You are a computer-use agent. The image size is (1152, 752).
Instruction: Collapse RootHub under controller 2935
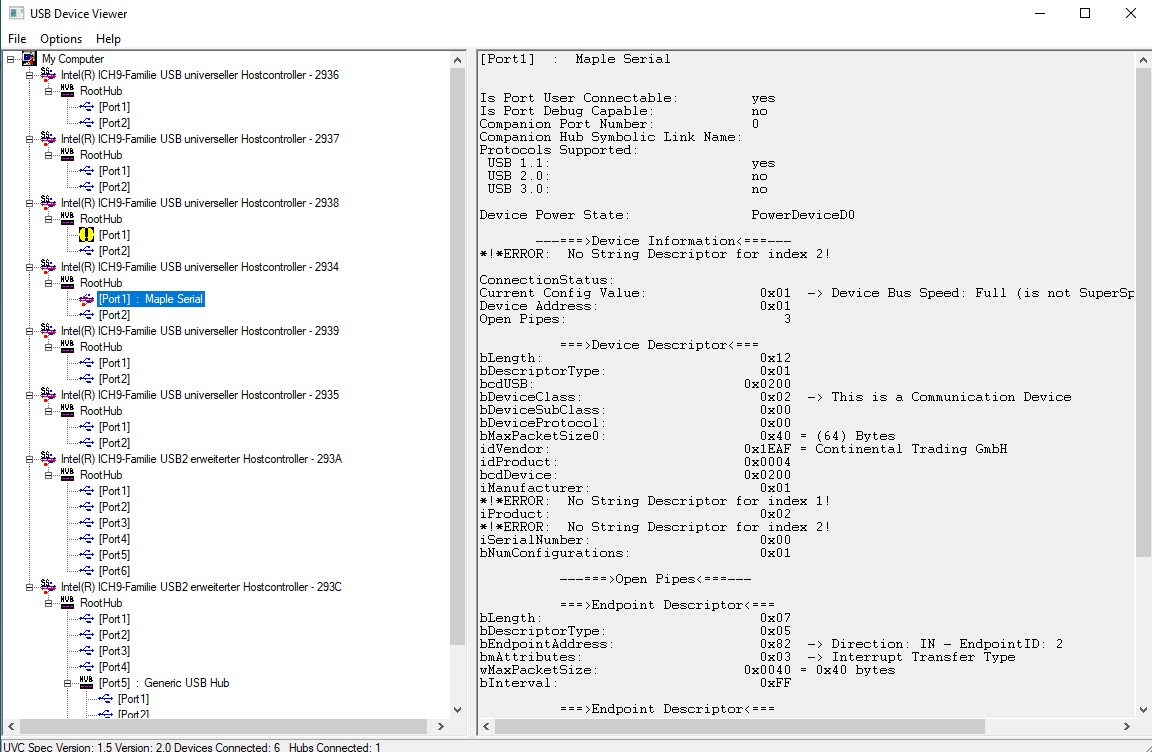pyautogui.click(x=48, y=411)
